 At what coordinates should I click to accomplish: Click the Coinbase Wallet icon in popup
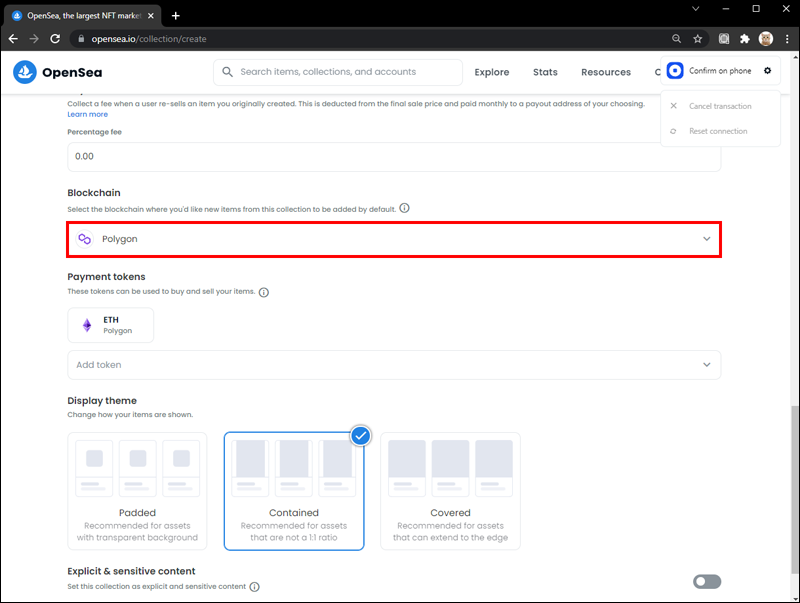675,70
